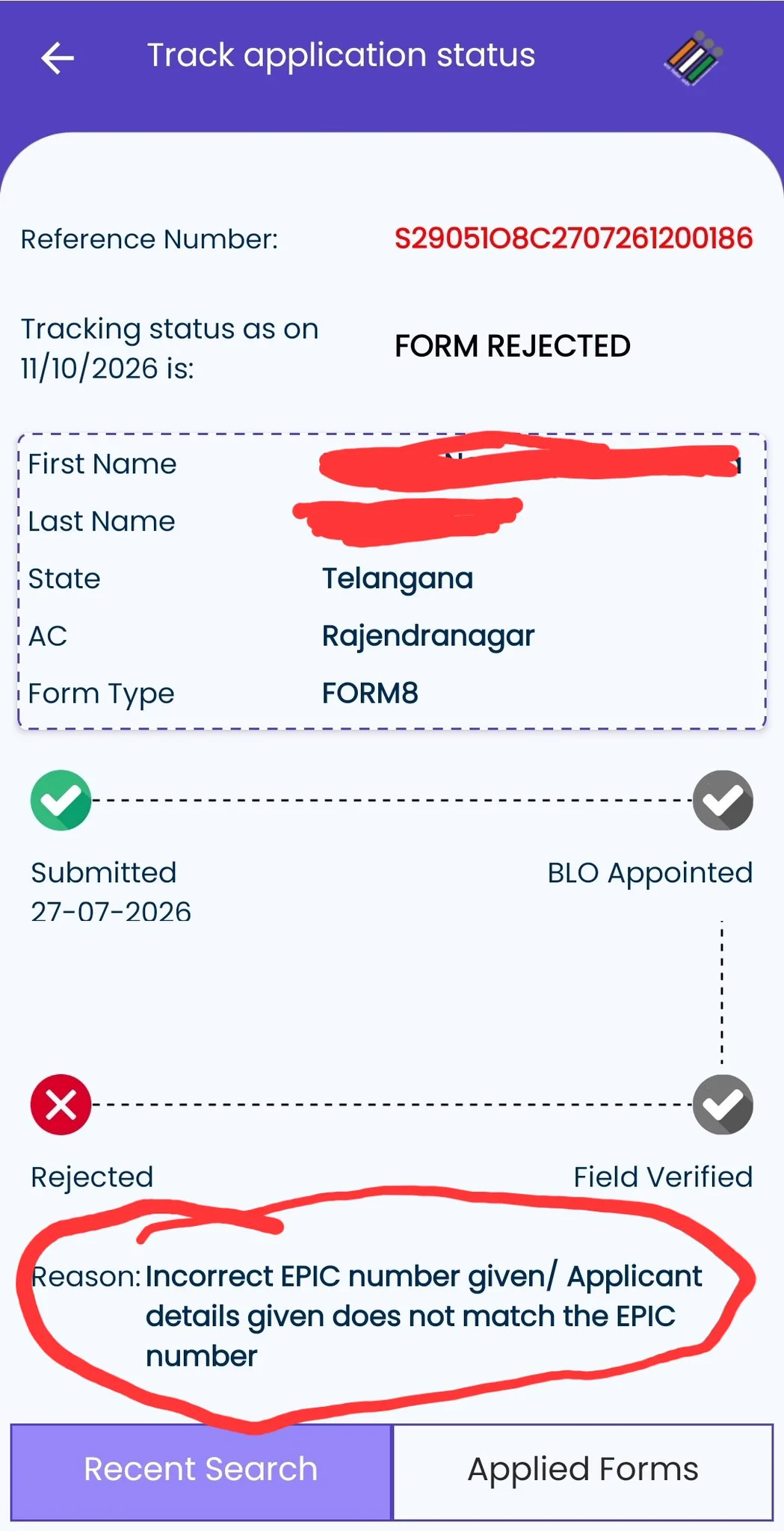This screenshot has width=784, height=1531.
Task: Tap the Rejected step label
Action: tap(92, 1177)
